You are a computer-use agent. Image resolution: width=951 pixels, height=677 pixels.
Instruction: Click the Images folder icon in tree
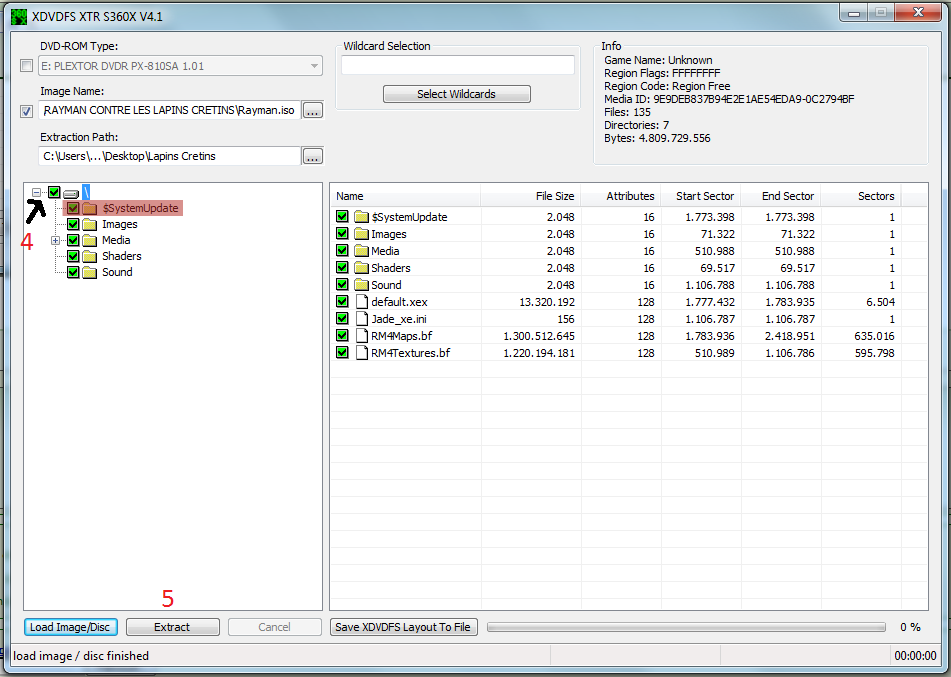pos(90,224)
